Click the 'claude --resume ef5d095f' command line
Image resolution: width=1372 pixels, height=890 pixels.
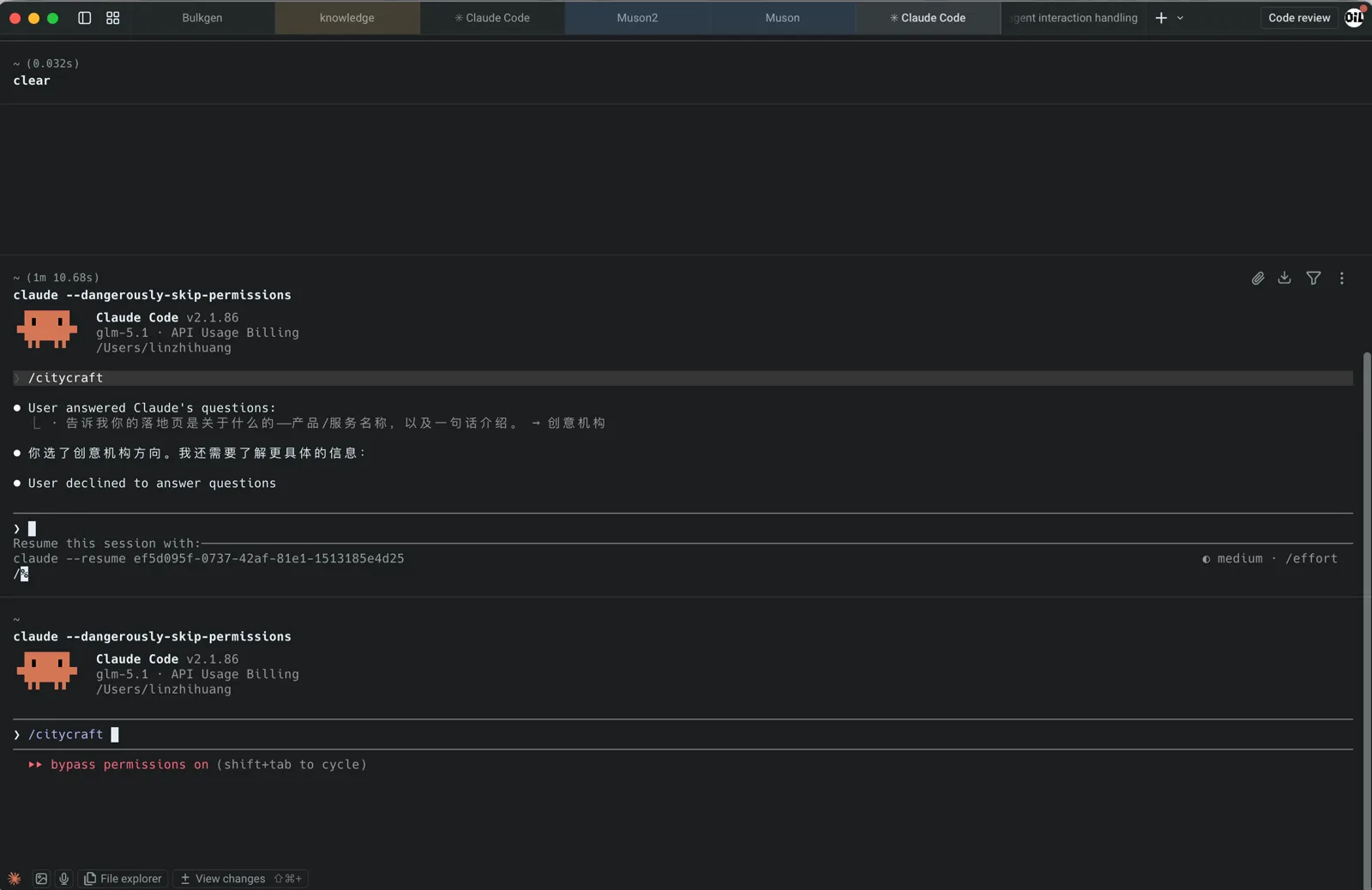tap(208, 559)
